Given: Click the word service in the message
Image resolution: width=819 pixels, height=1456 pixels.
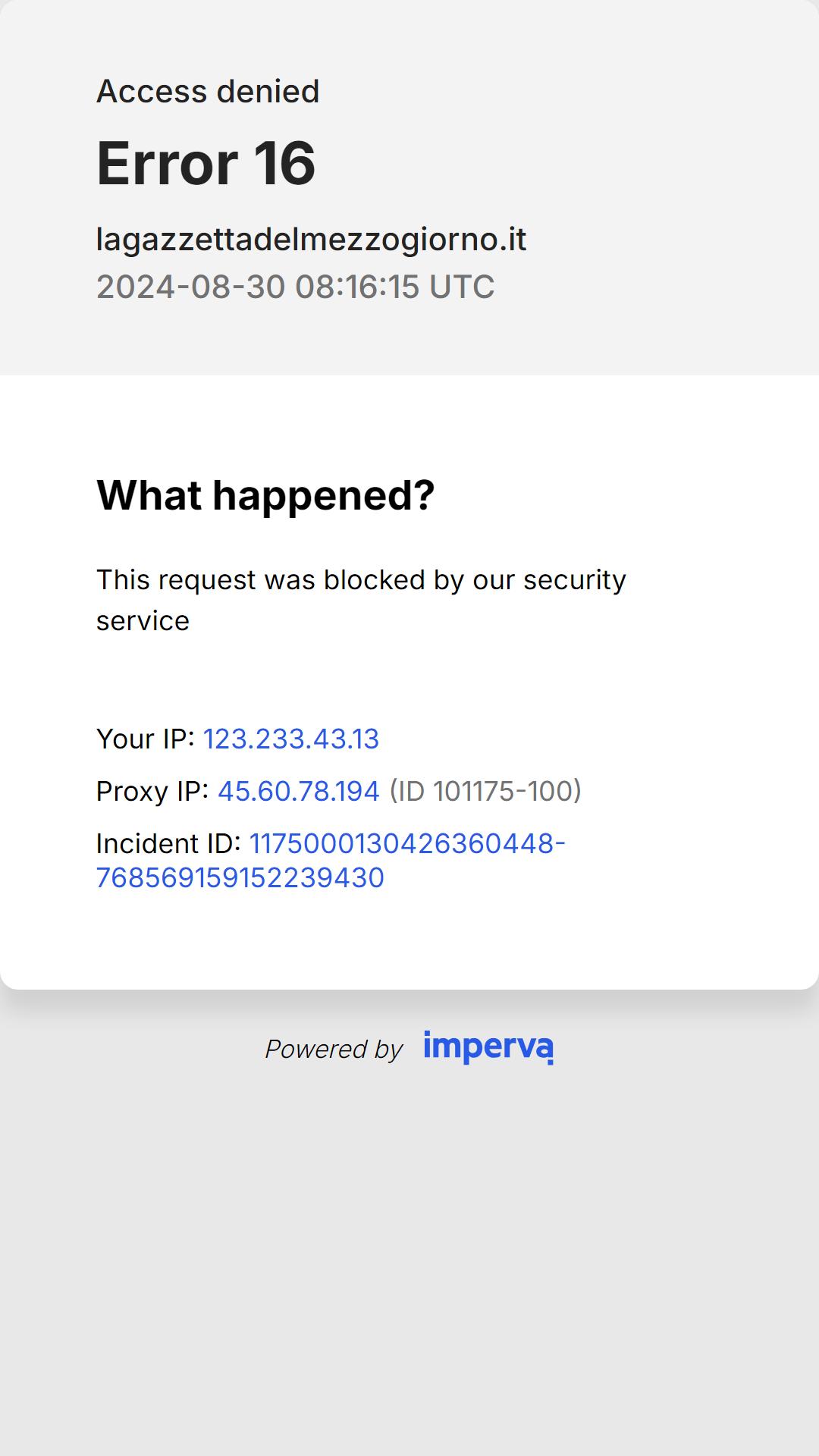Looking at the screenshot, I should click(x=143, y=621).
